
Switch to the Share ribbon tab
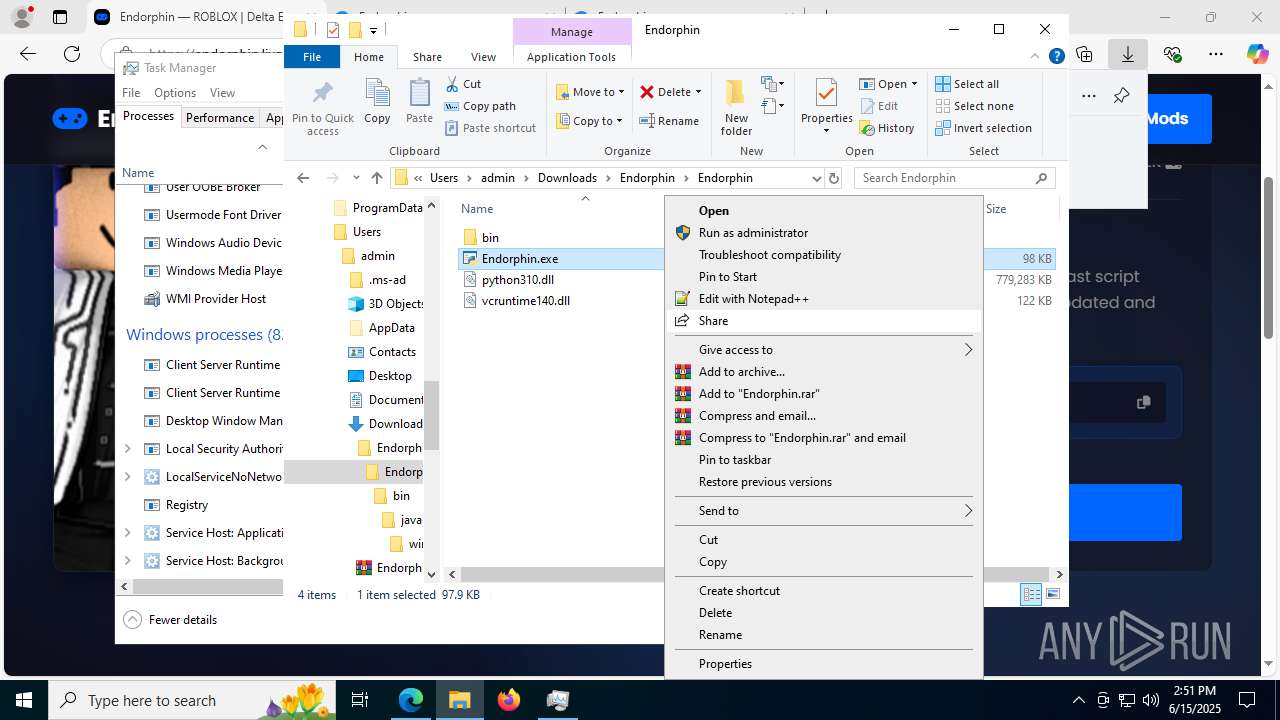tap(427, 57)
